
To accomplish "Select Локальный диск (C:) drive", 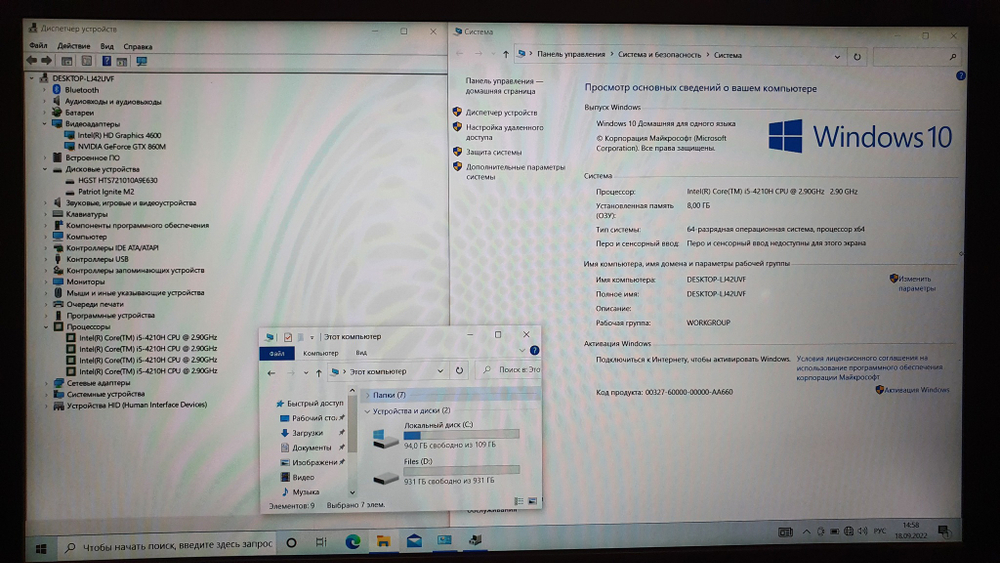I will click(x=446, y=435).
